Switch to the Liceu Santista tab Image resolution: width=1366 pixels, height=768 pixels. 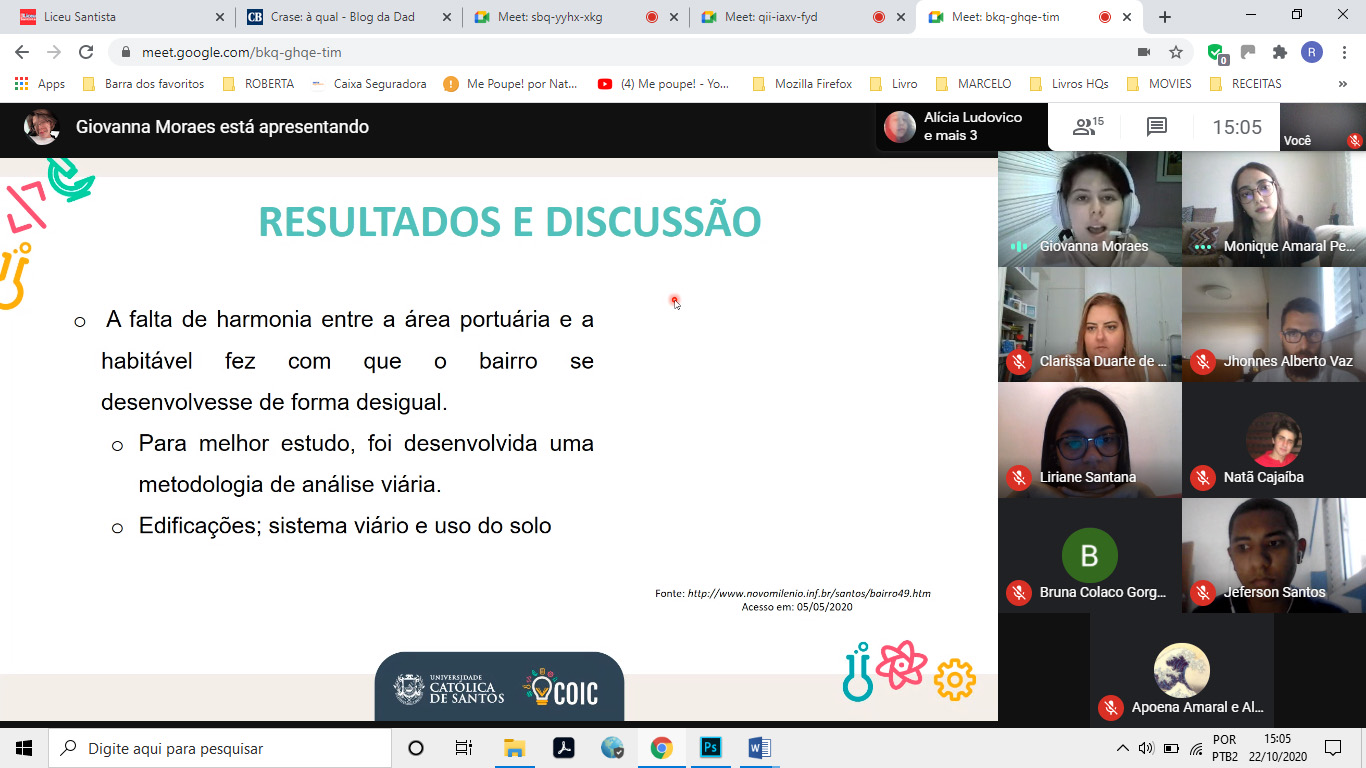(118, 17)
